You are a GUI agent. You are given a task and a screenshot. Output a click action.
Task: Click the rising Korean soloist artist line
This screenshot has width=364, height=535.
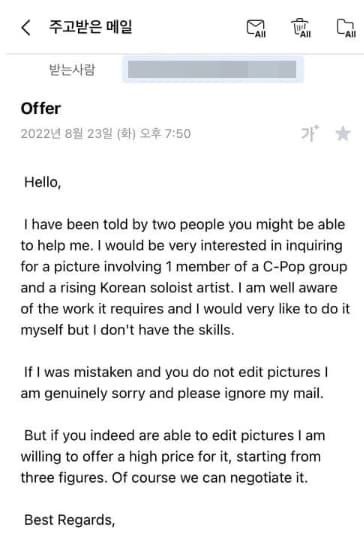pos(179,288)
